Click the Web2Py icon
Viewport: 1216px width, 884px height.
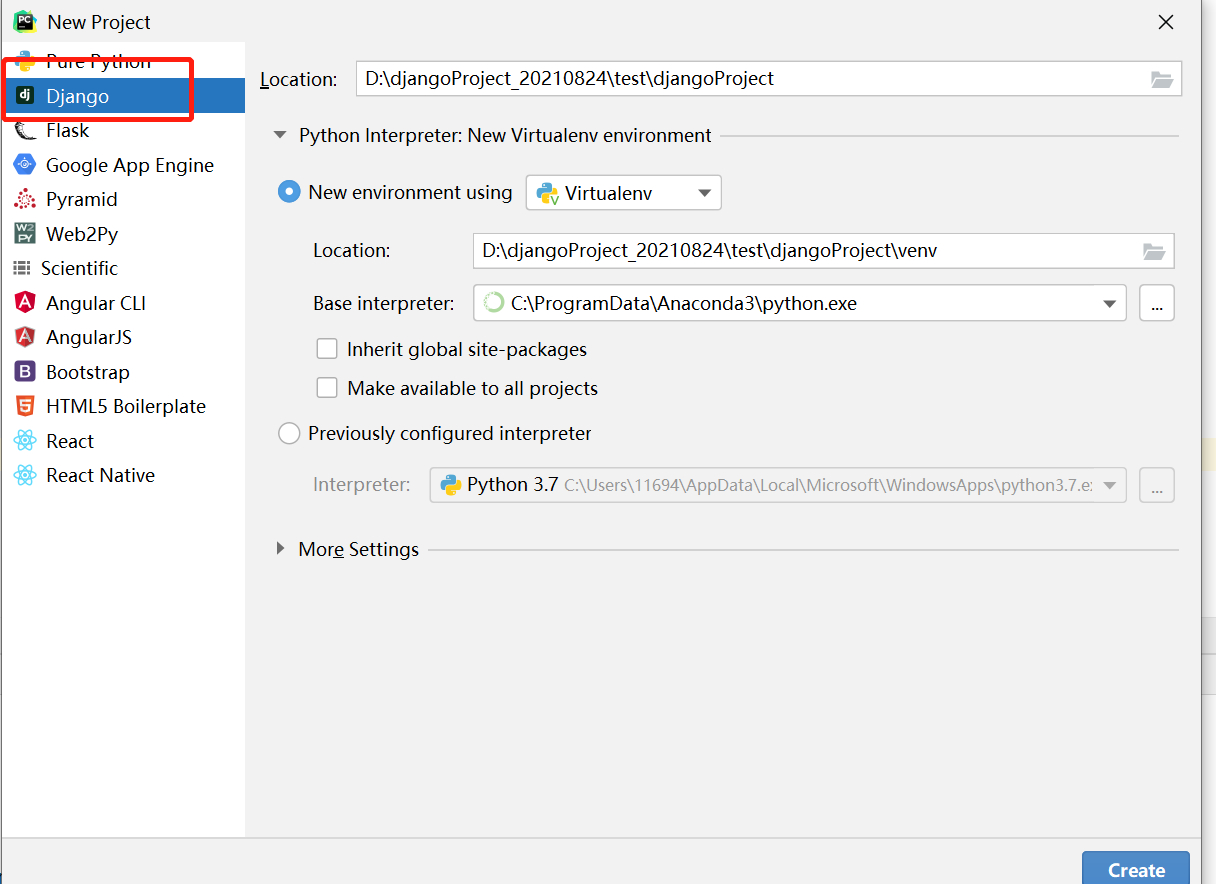pos(25,234)
